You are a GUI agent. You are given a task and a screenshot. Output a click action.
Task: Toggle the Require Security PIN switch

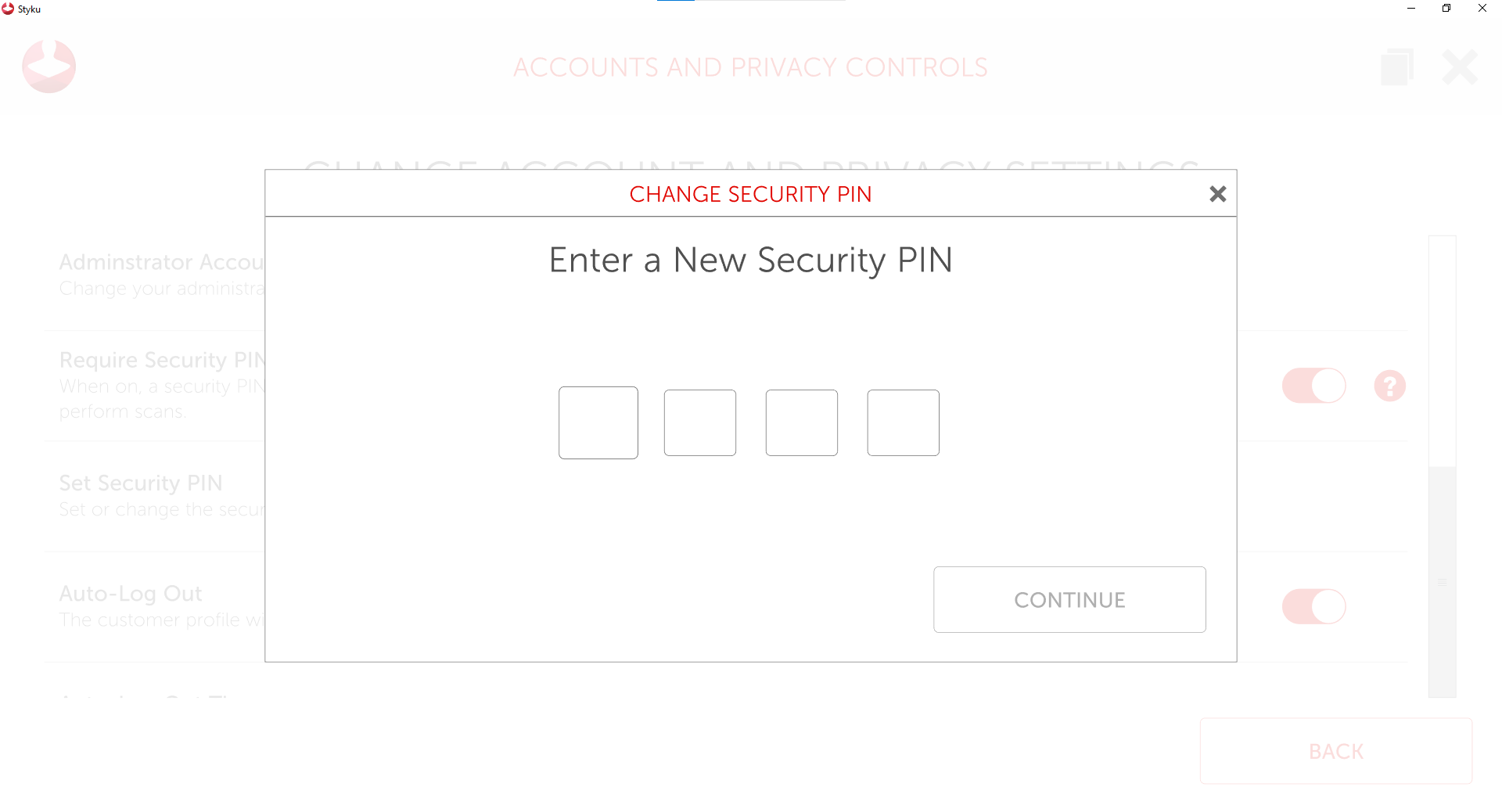click(x=1313, y=386)
